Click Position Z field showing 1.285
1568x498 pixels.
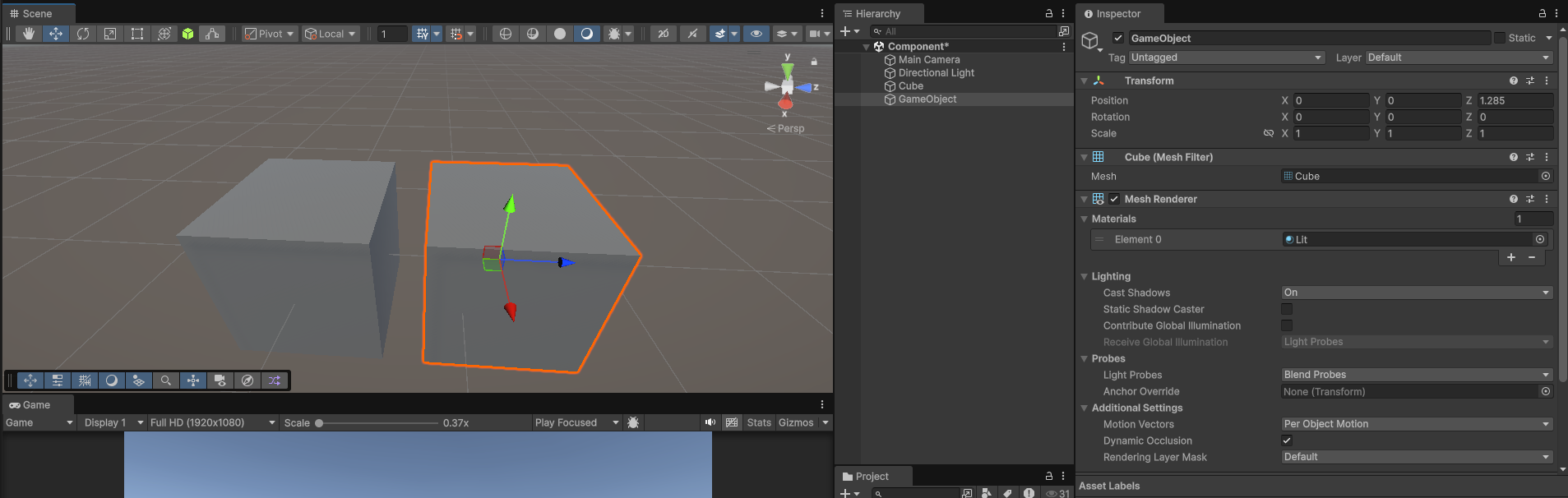1515,100
